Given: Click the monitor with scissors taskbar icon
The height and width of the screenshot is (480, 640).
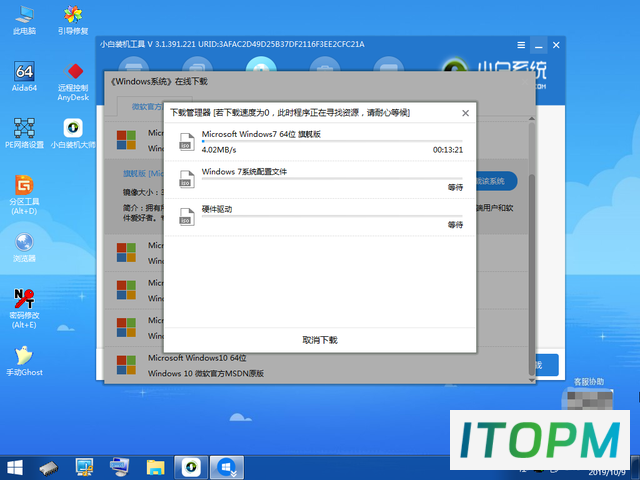Looking at the screenshot, I should [84, 468].
